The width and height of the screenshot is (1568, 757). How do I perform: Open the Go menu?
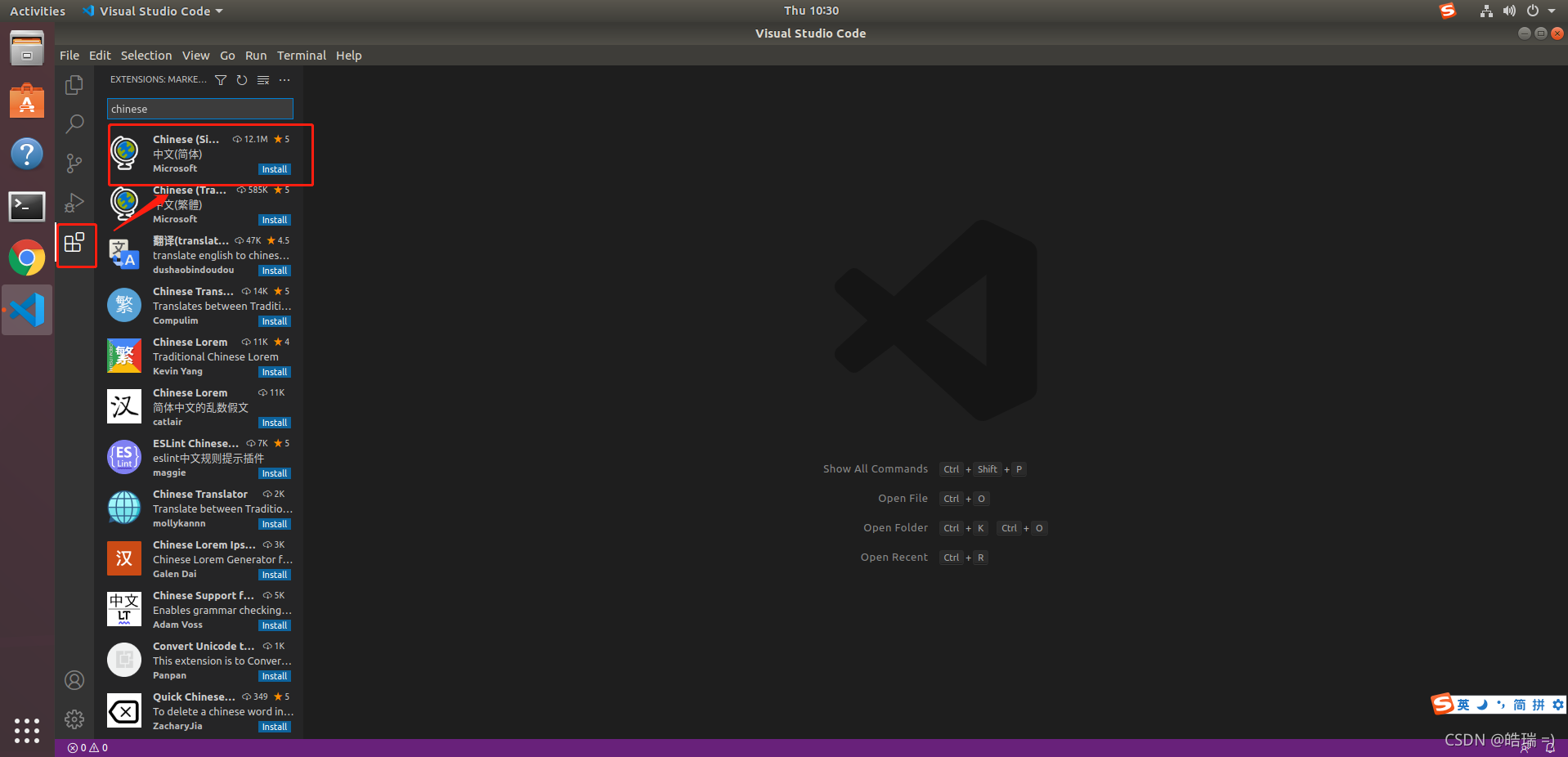pyautogui.click(x=227, y=56)
